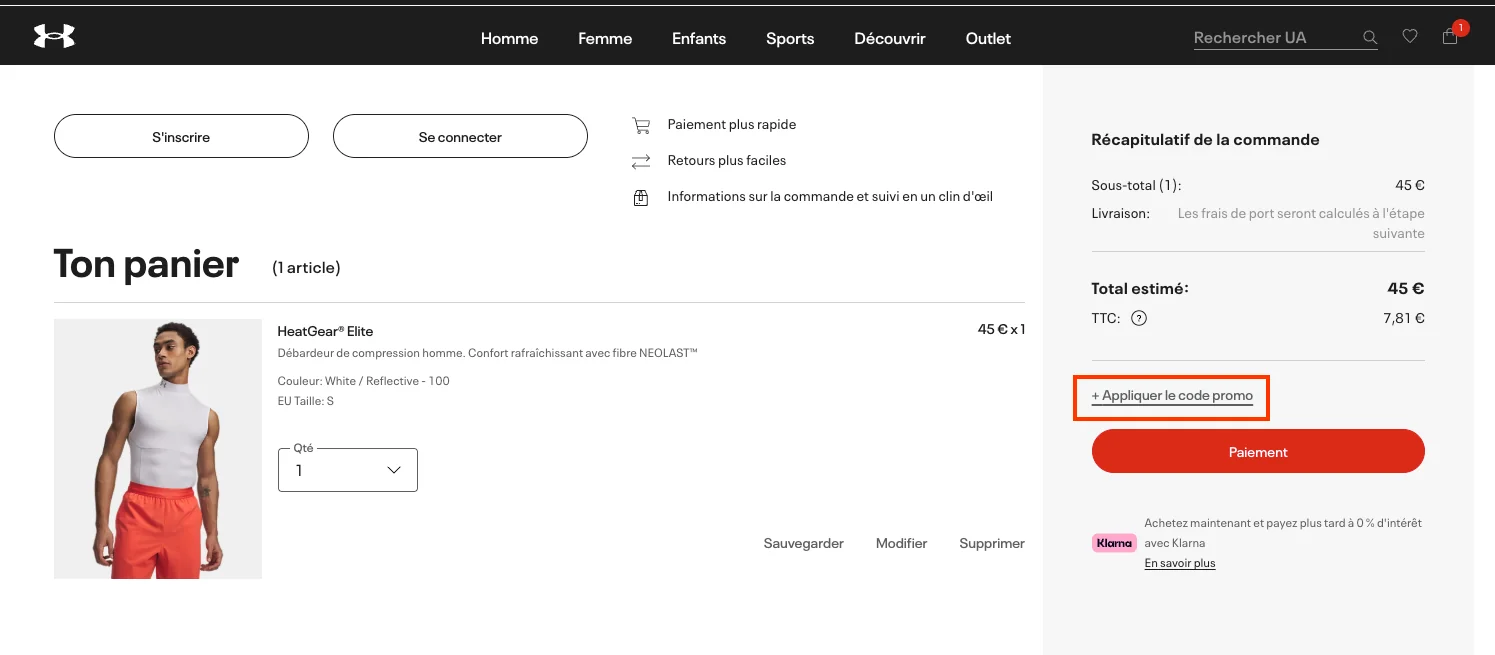
Task: Click the 45 € x 1 price text
Action: point(1001,329)
